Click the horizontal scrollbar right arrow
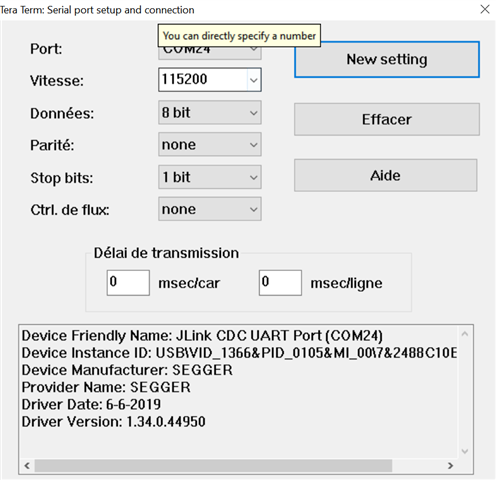Image resolution: width=496 pixels, height=480 pixels. 450,466
